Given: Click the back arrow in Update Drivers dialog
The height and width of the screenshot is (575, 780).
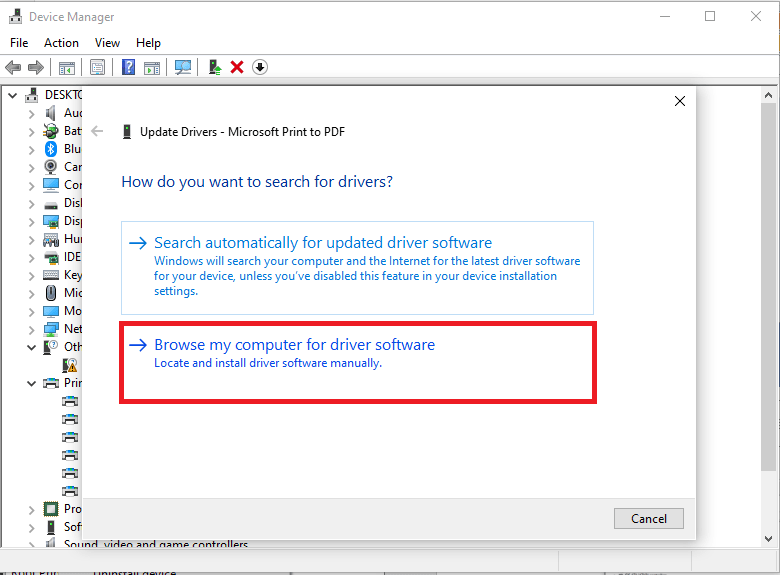Looking at the screenshot, I should coord(98,131).
